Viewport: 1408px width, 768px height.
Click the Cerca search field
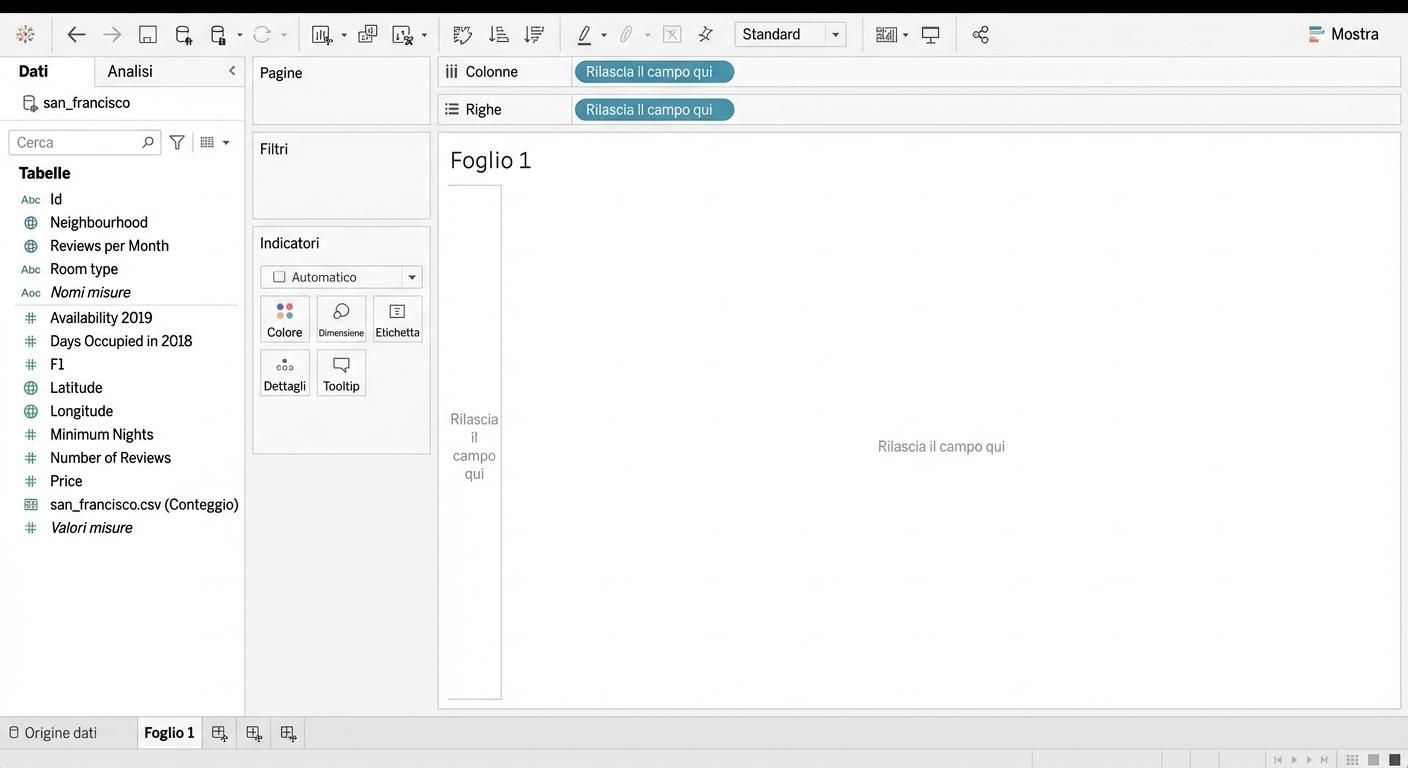78,143
